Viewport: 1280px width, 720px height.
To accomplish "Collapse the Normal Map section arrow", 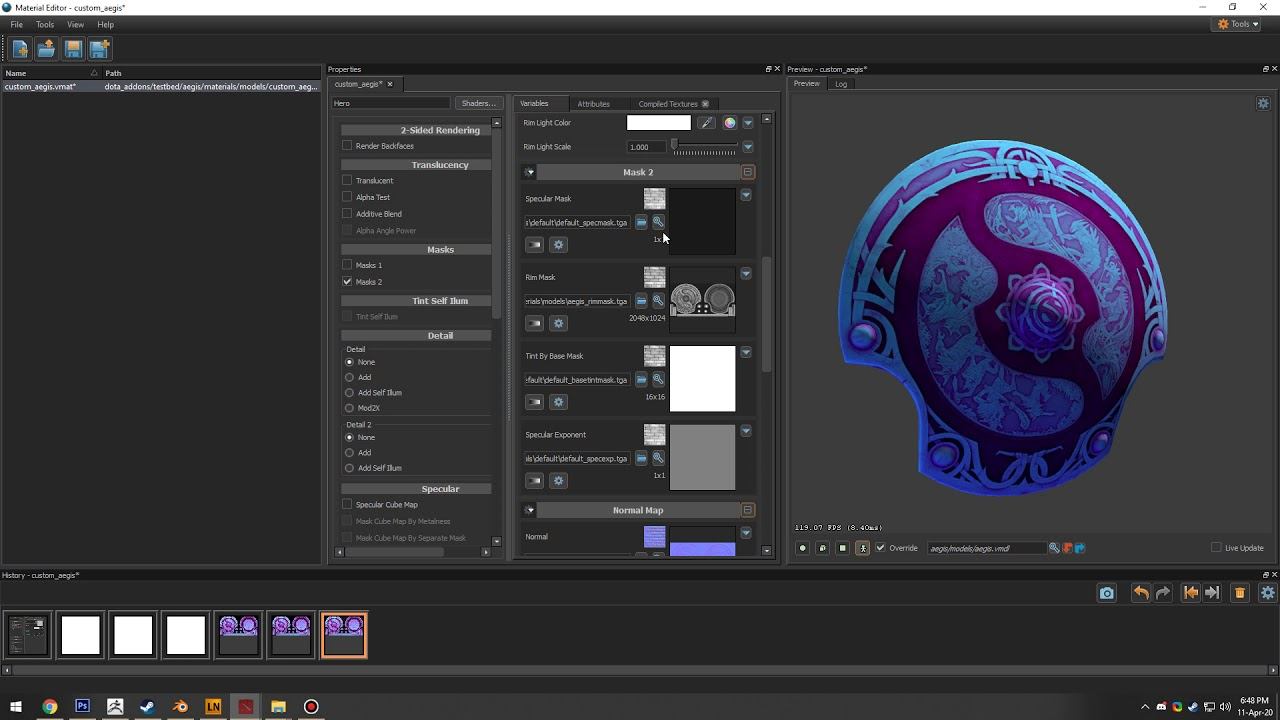I will tap(530, 510).
